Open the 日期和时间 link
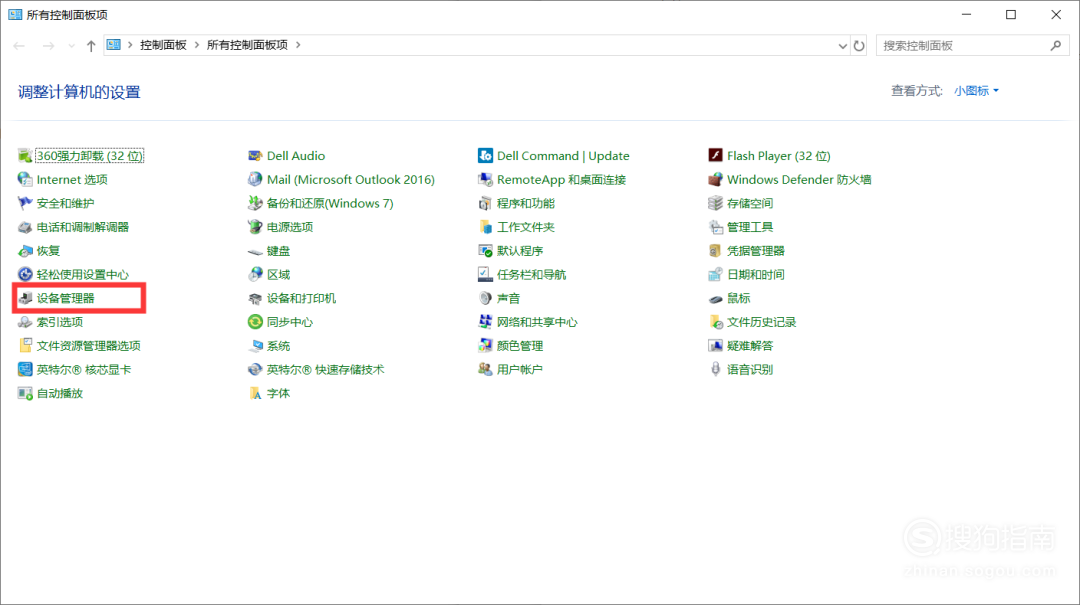Image resolution: width=1080 pixels, height=605 pixels. click(756, 274)
